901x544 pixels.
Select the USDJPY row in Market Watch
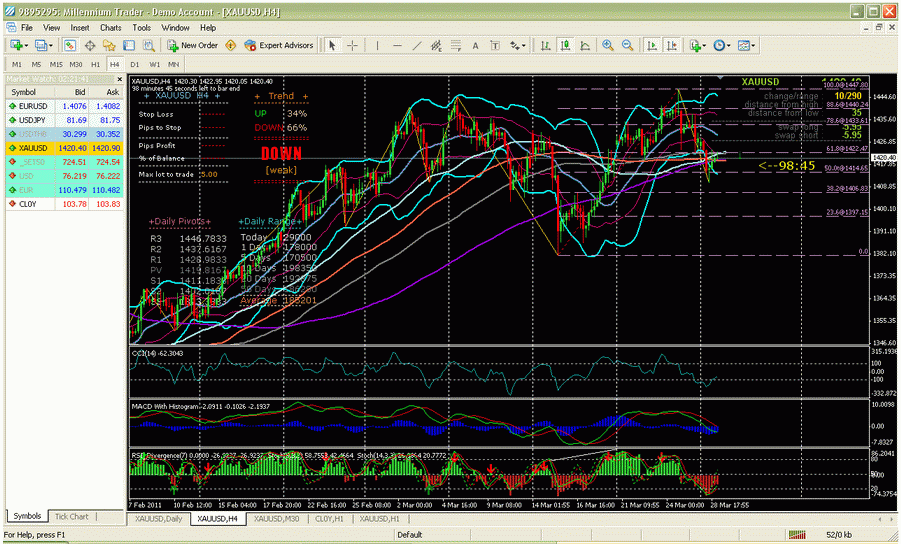point(65,120)
